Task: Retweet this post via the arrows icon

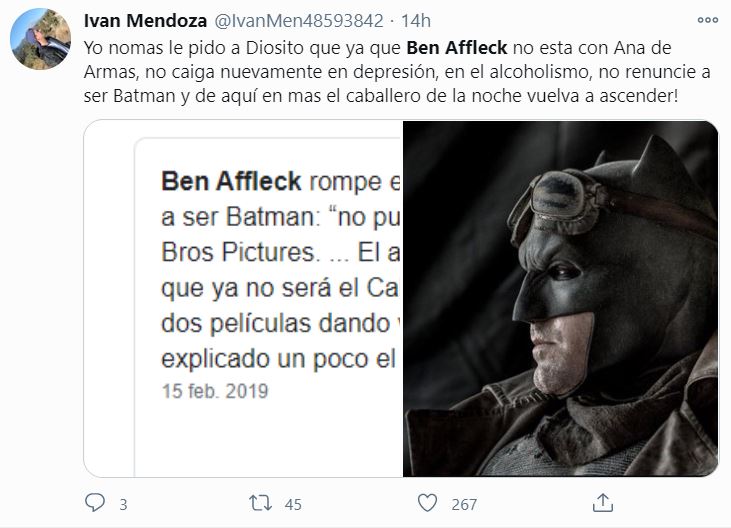Action: (260, 503)
